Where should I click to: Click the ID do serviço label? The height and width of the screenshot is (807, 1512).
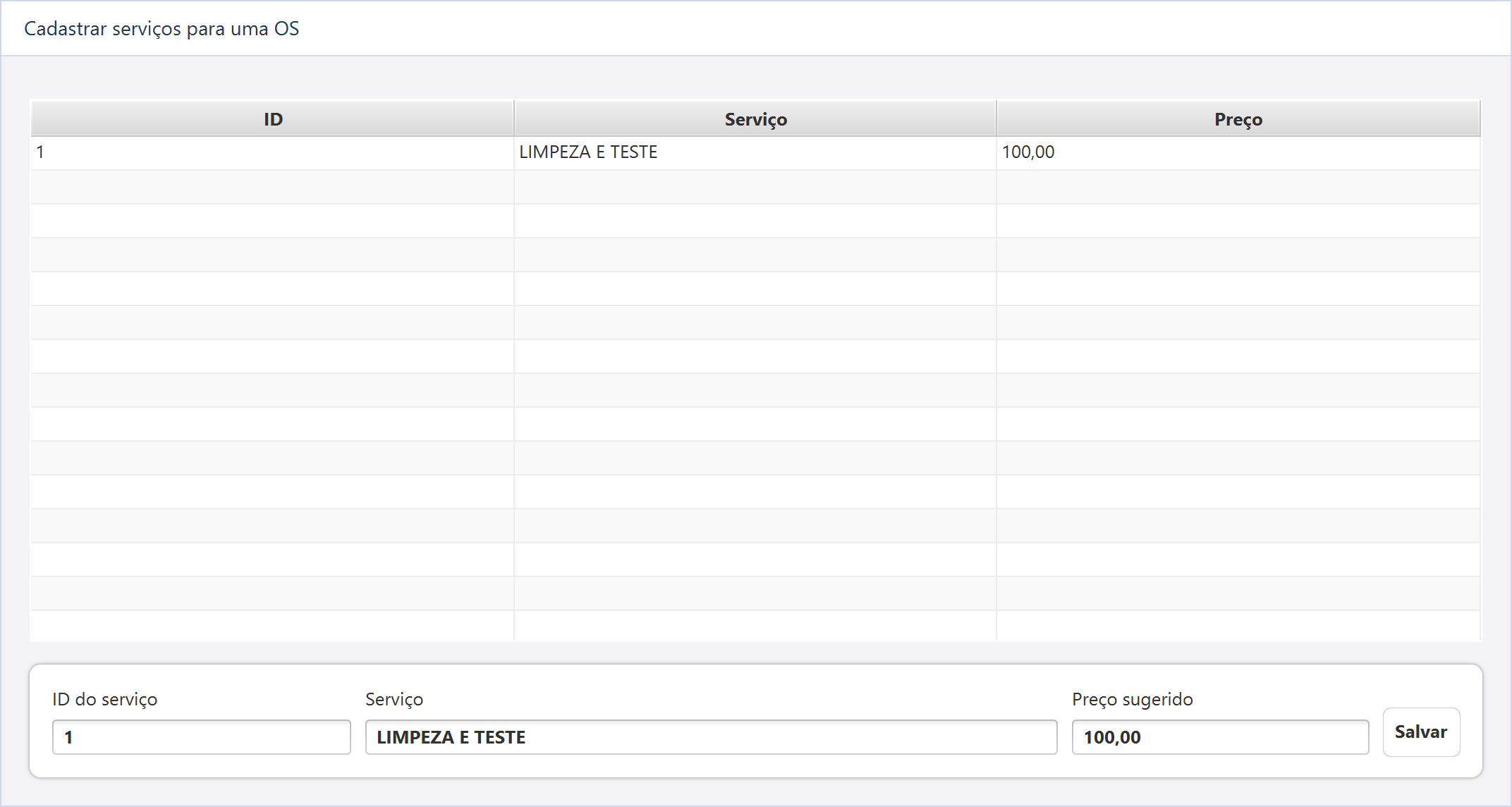pos(105,699)
